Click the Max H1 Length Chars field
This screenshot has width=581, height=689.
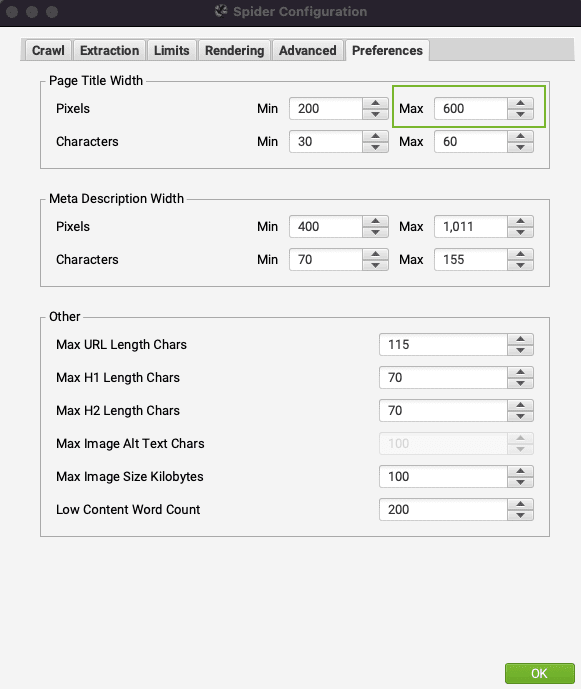pyautogui.click(x=443, y=377)
